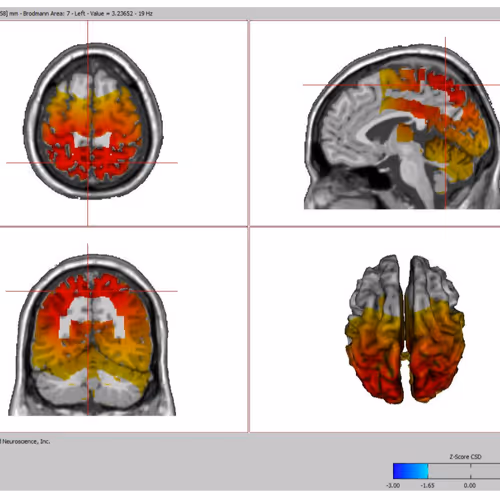The image size is (500, 500).
Task: Click the -1.65 threshold label on scale
Action: (427, 485)
